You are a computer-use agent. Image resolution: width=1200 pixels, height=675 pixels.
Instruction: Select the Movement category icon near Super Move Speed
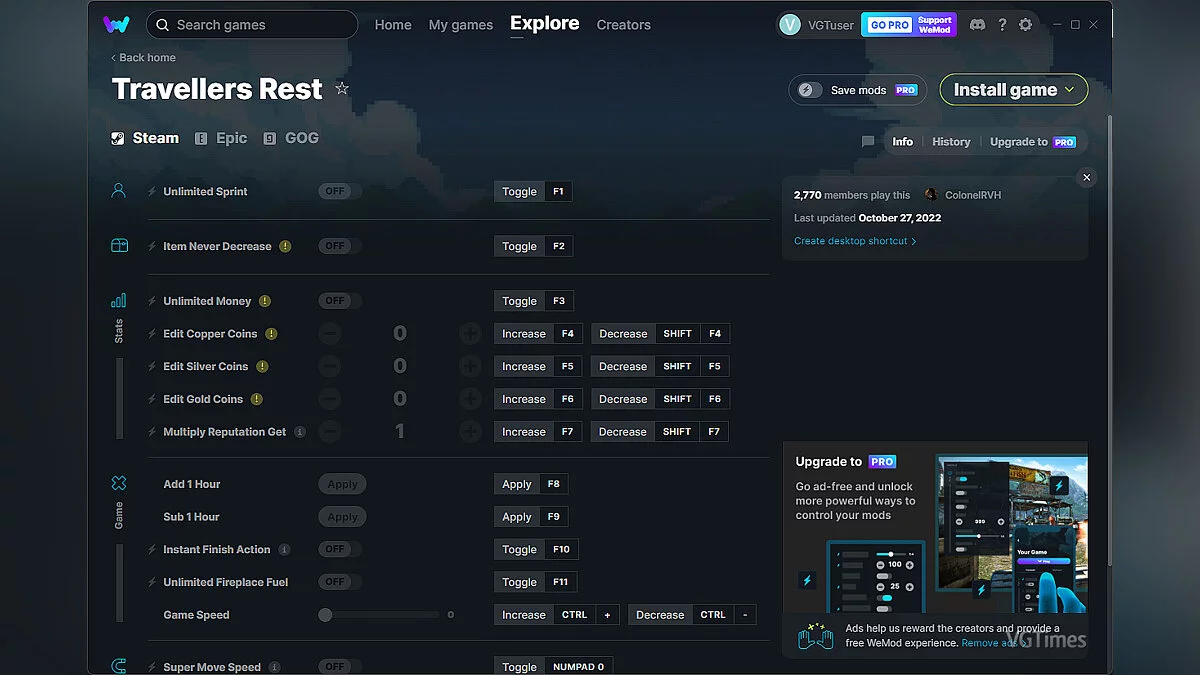pos(119,665)
